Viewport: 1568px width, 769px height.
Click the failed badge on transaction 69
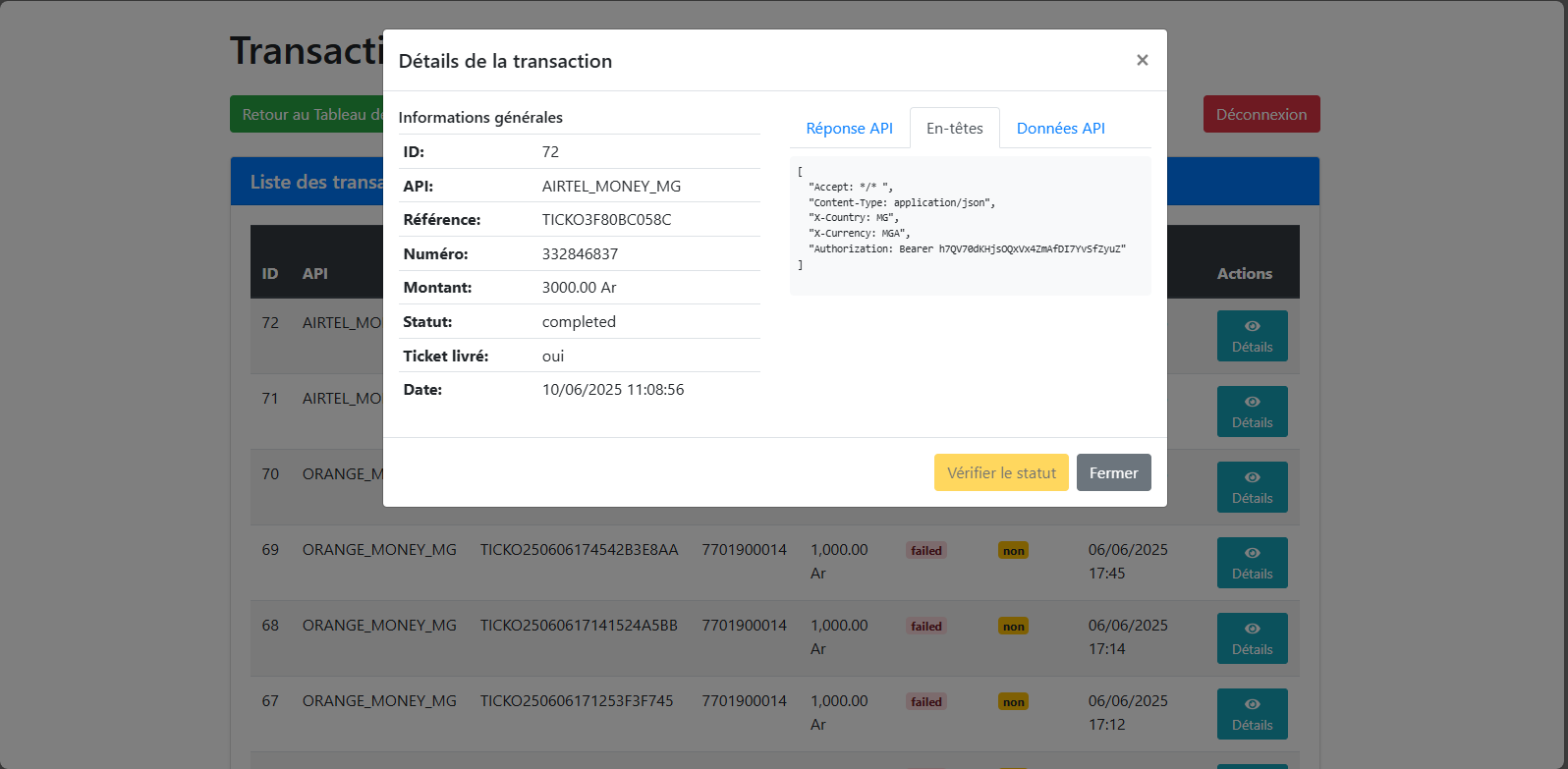pyautogui.click(x=925, y=551)
